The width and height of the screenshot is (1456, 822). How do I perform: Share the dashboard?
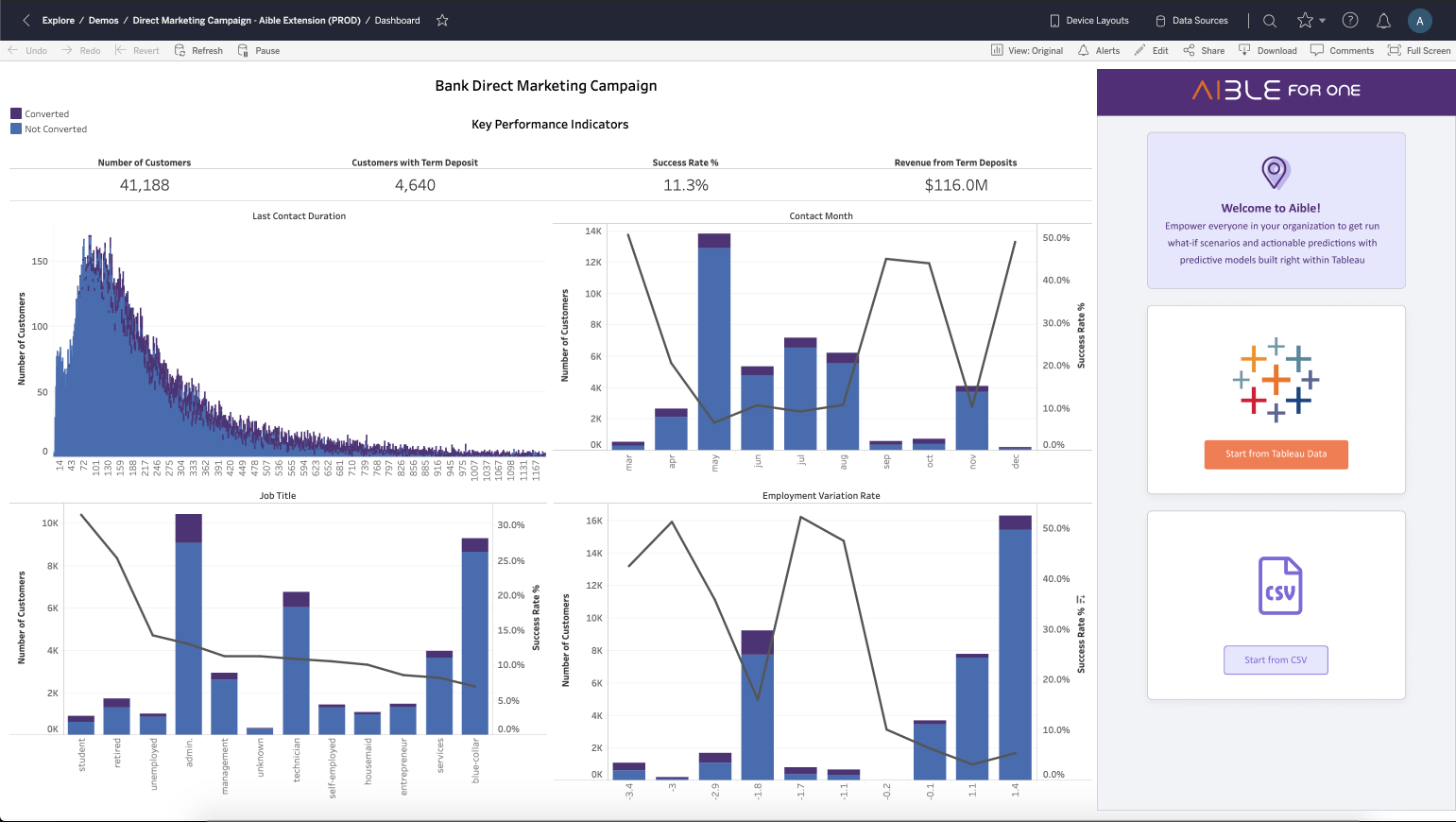coord(1204,50)
